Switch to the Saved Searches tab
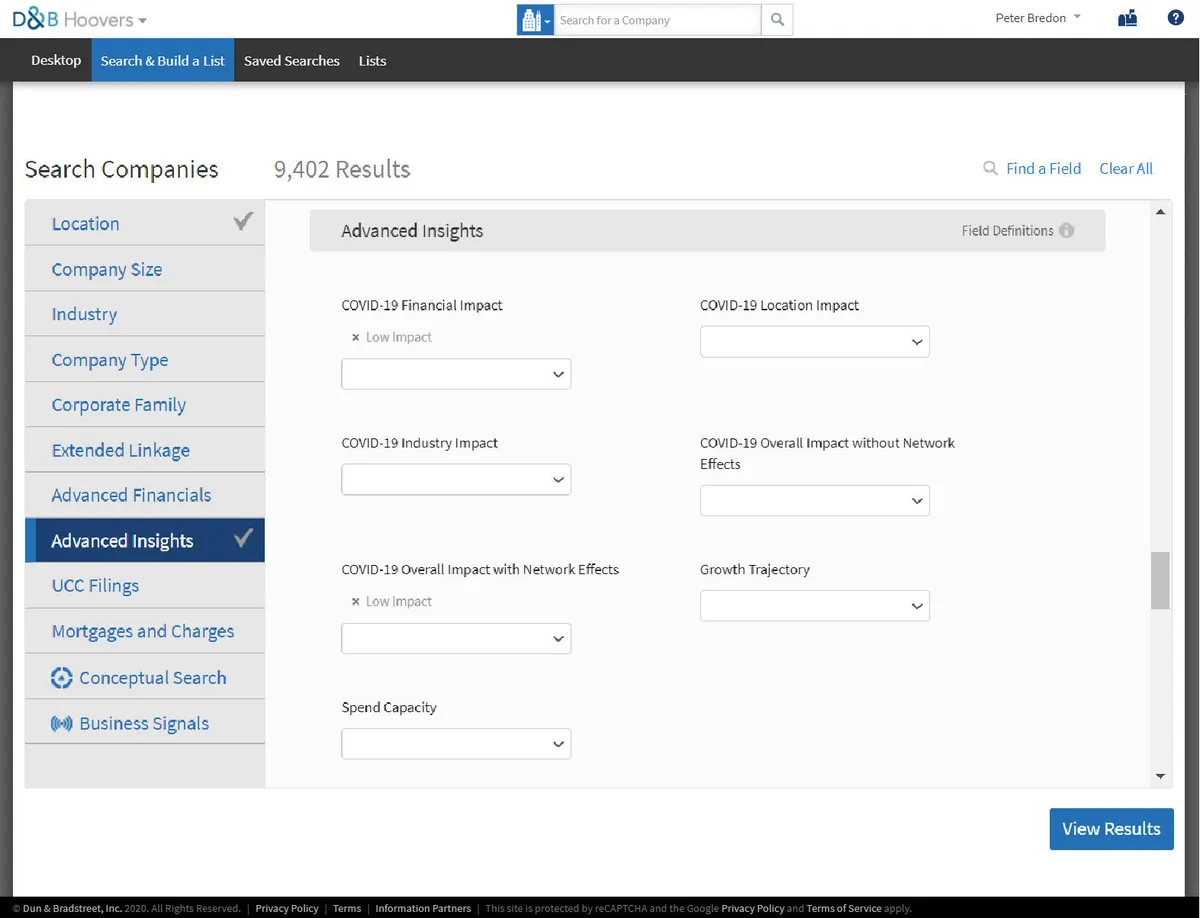This screenshot has width=1200, height=918. (x=291, y=61)
